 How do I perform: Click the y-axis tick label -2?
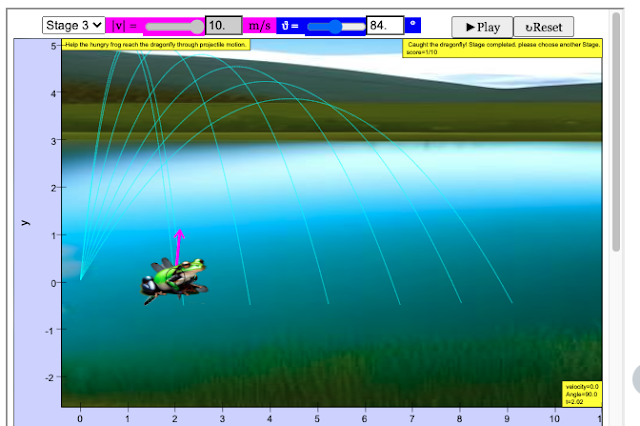point(49,378)
